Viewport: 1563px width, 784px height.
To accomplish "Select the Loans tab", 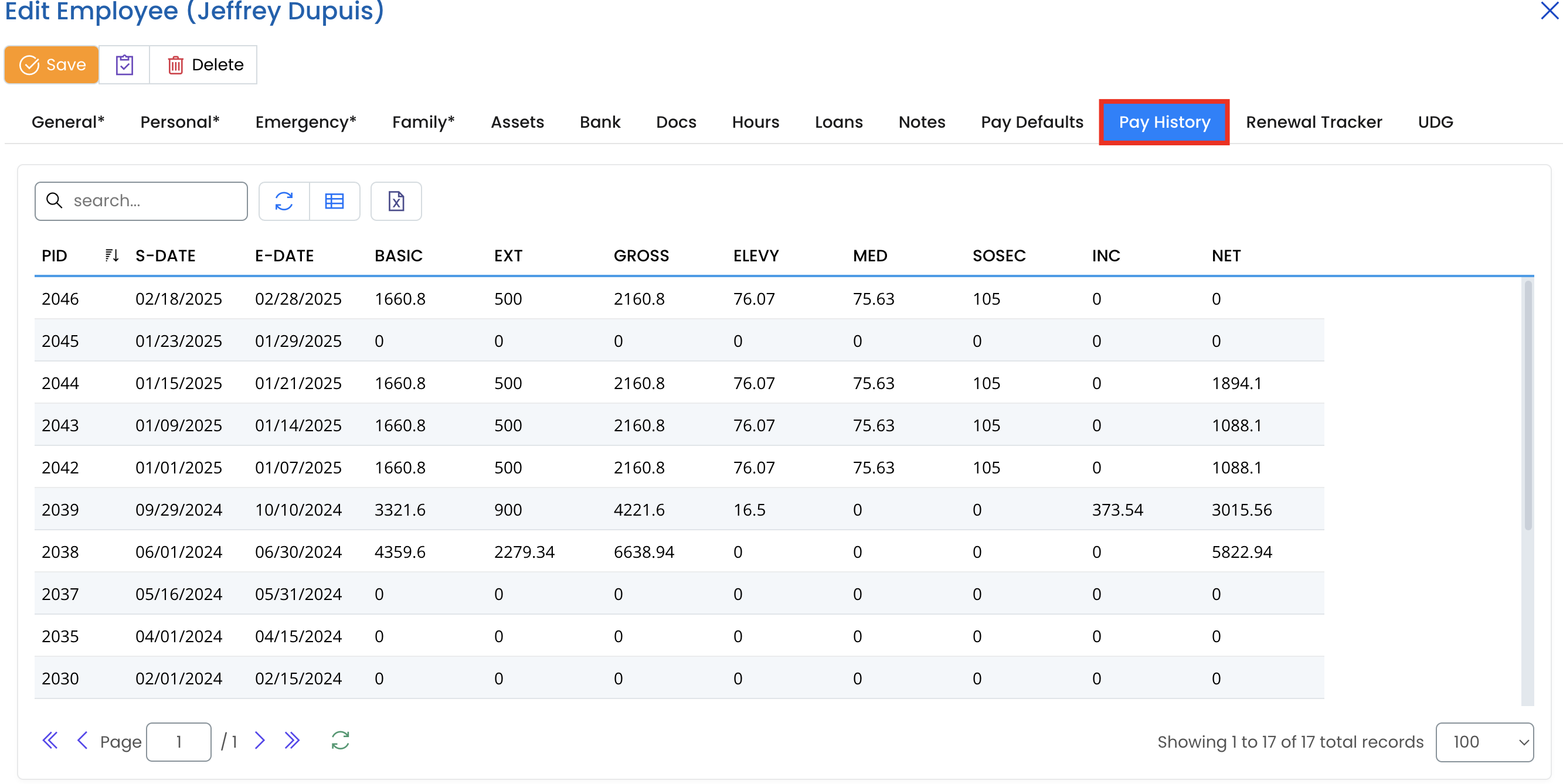I will (838, 122).
